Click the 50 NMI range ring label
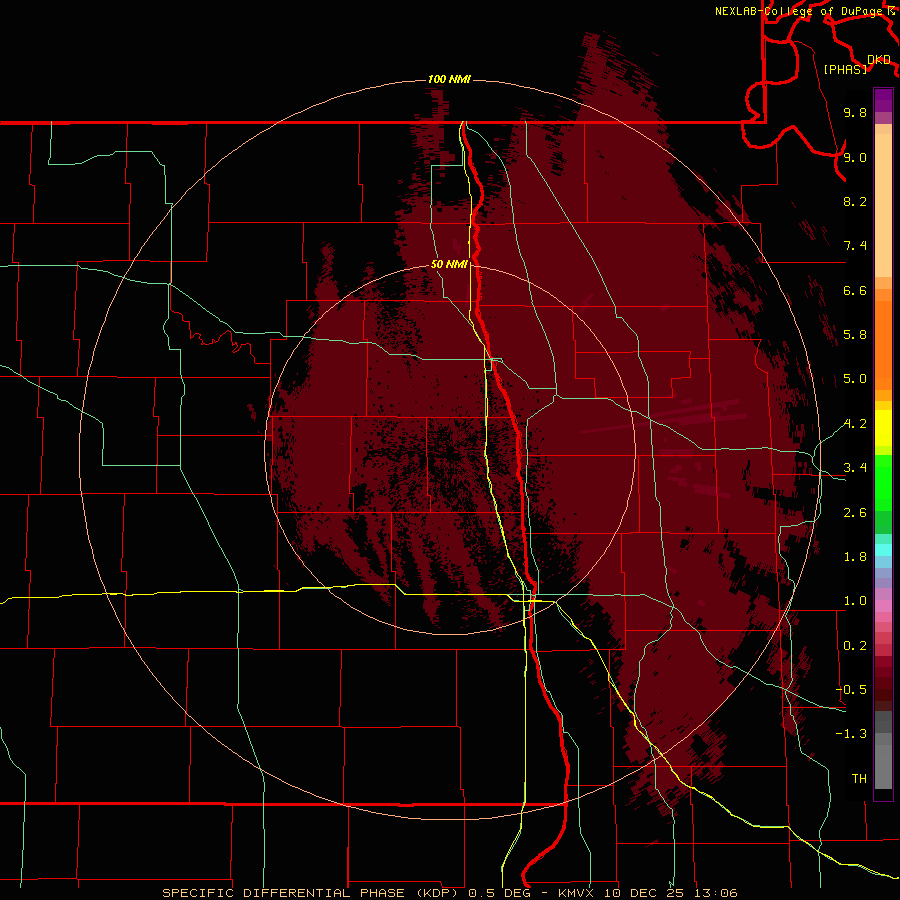900x900 pixels. coord(449,264)
